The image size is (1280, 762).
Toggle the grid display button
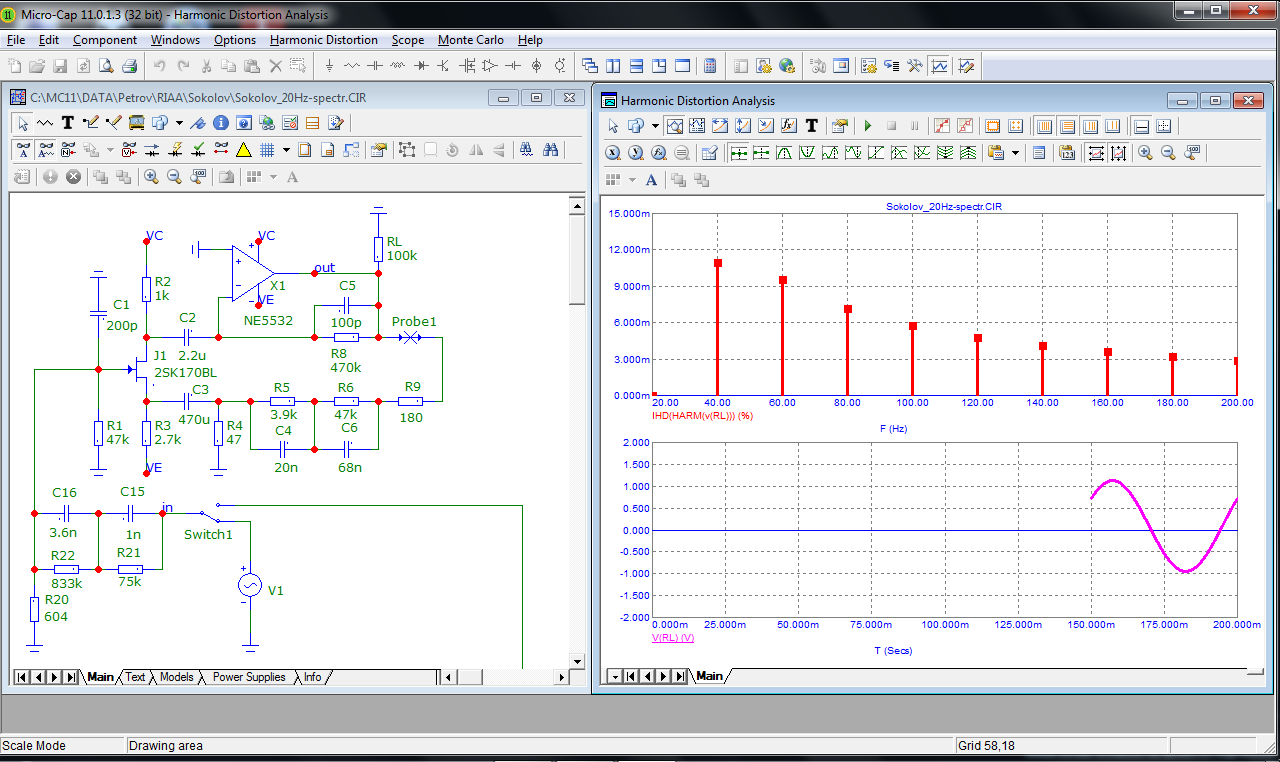[x=267, y=150]
